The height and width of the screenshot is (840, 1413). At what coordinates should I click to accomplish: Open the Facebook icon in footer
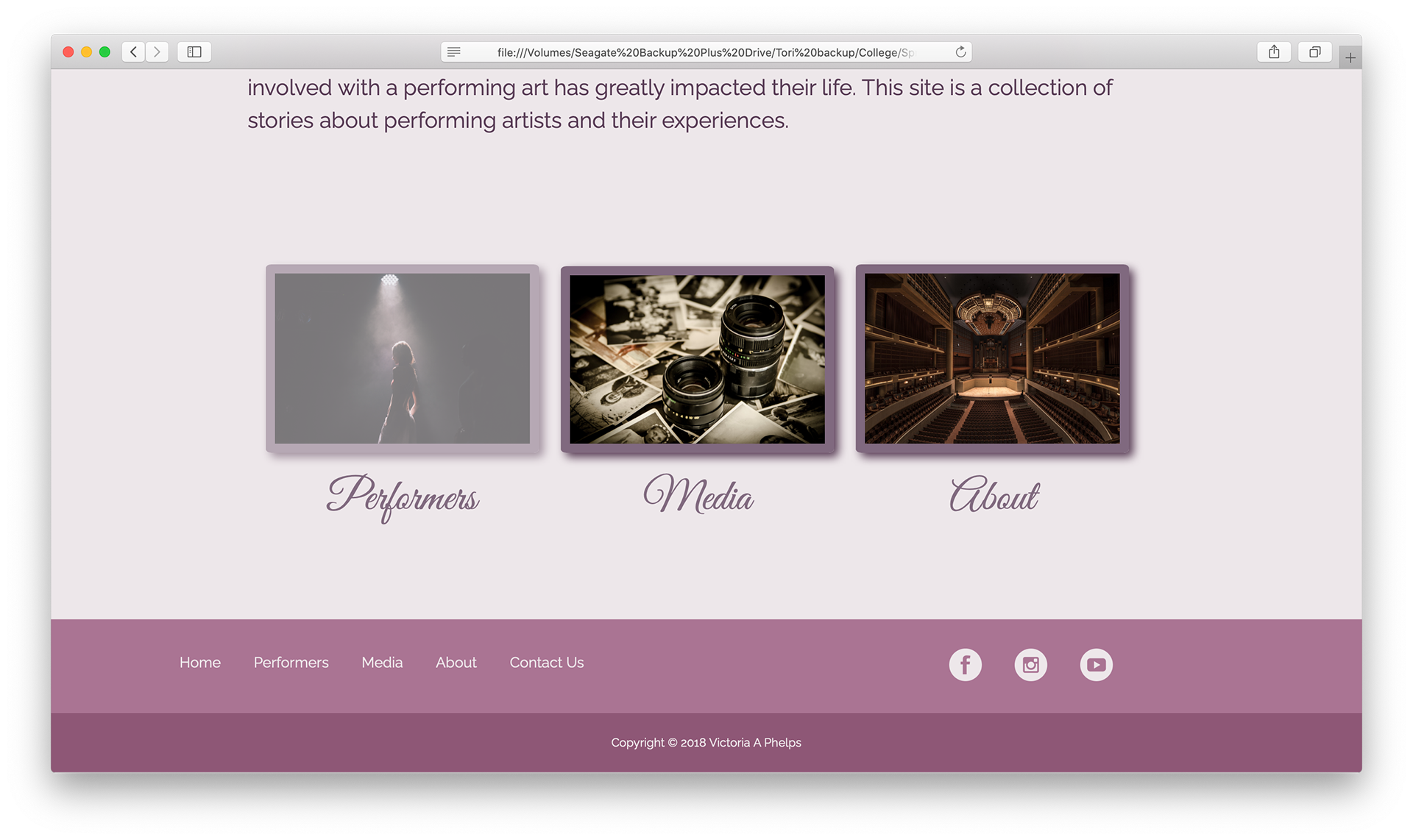(965, 665)
